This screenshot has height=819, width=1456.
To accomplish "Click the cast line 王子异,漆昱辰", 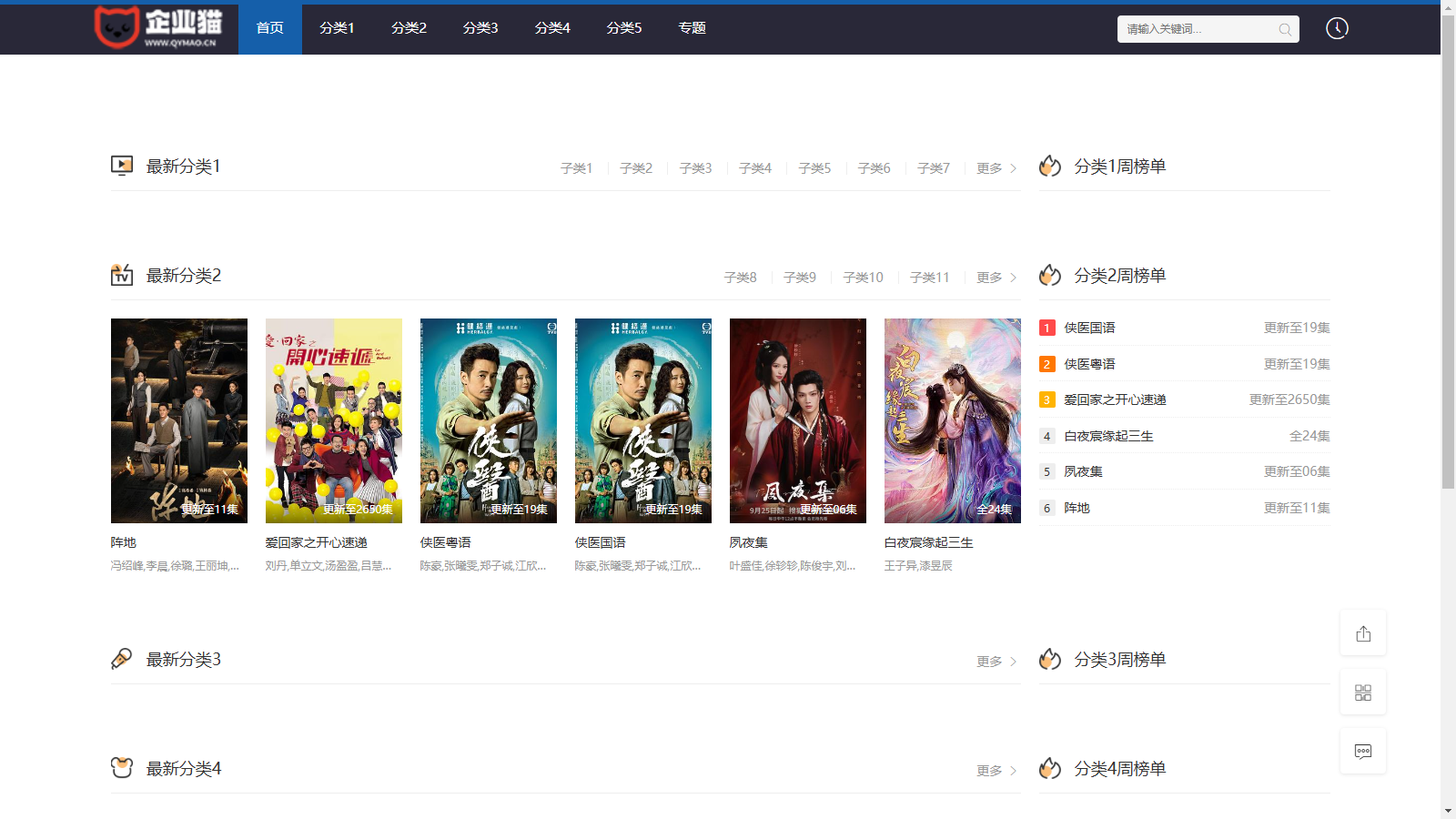I will tap(919, 566).
